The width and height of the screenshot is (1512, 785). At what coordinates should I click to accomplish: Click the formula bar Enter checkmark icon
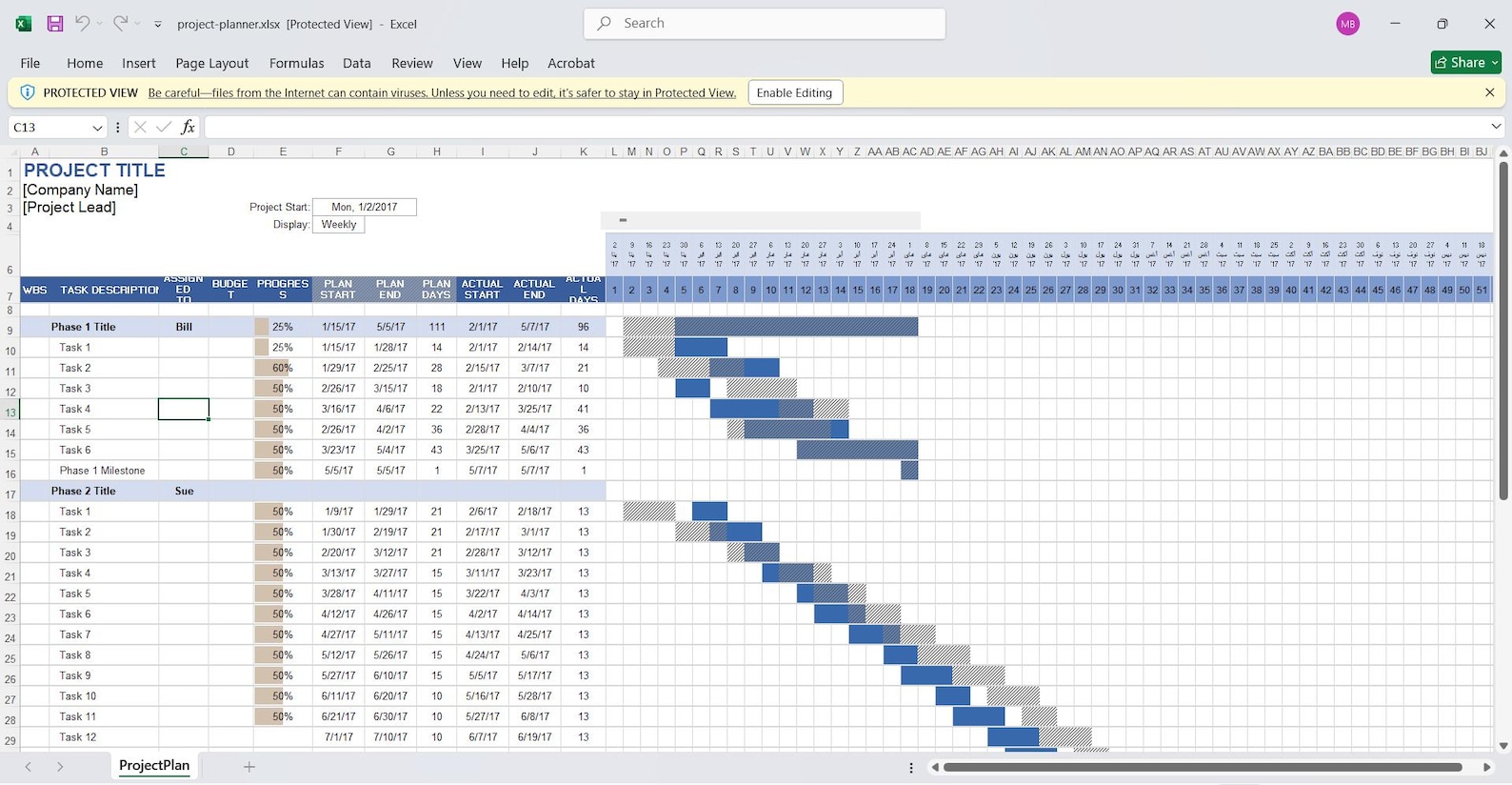164,127
